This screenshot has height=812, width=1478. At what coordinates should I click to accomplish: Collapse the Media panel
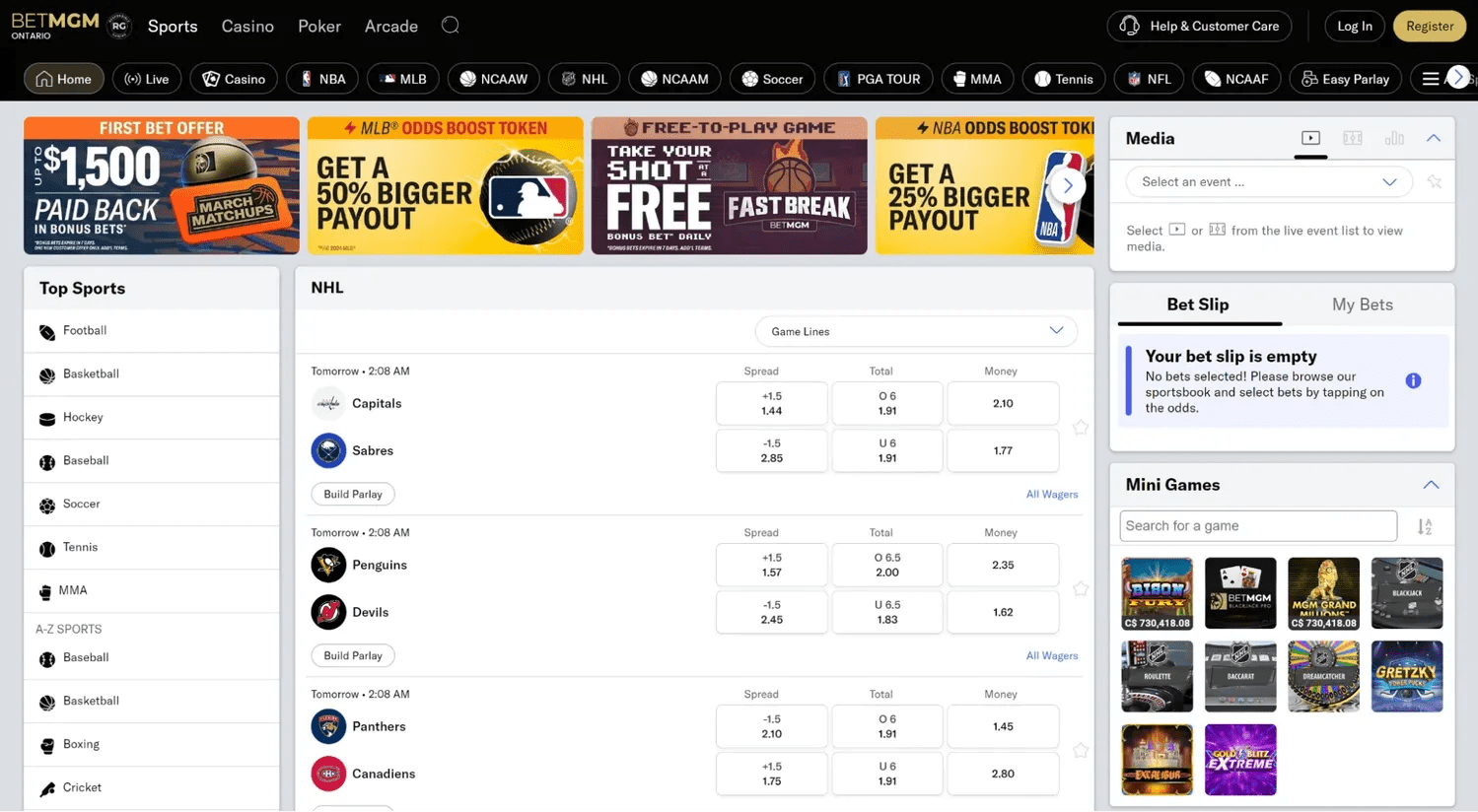click(1434, 139)
